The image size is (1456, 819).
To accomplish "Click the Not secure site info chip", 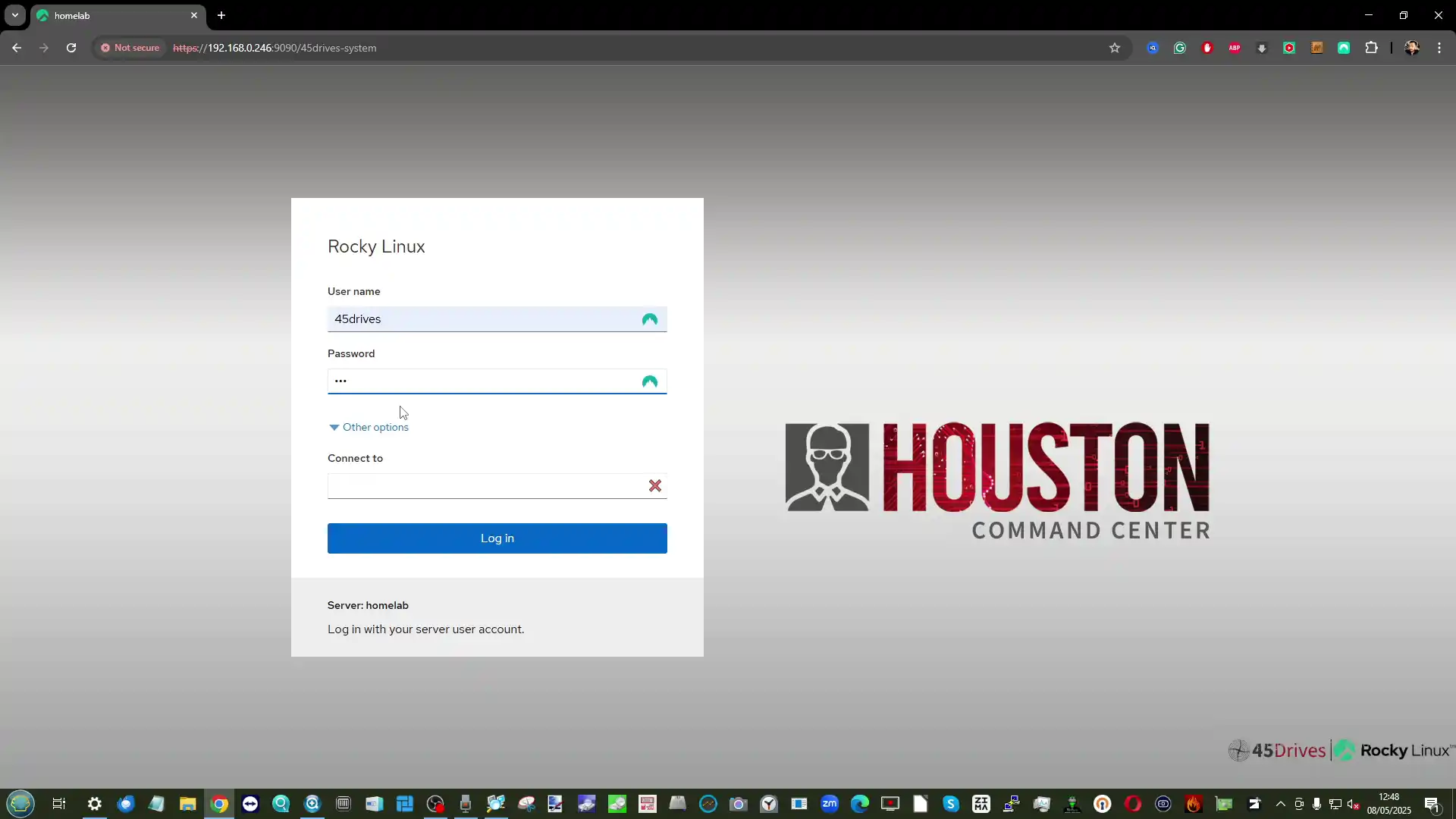I will 130,48.
